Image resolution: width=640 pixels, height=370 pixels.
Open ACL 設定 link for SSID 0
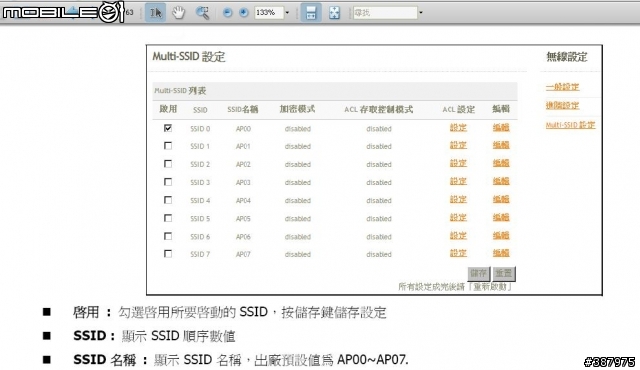[458, 128]
